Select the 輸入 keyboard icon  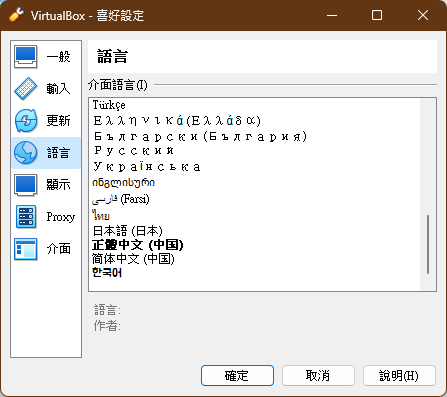click(x=26, y=89)
